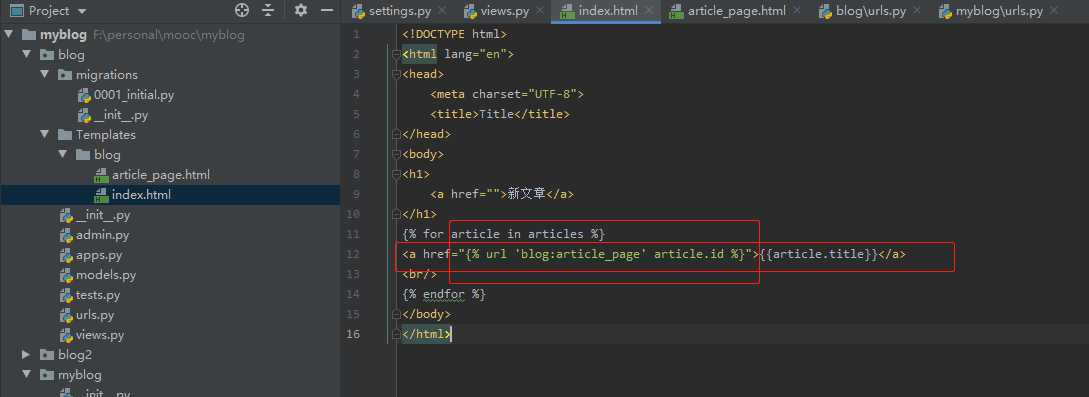The height and width of the screenshot is (397, 1089).
Task: Click the 新文章 anchor text in code
Action: pyautogui.click(x=526, y=194)
